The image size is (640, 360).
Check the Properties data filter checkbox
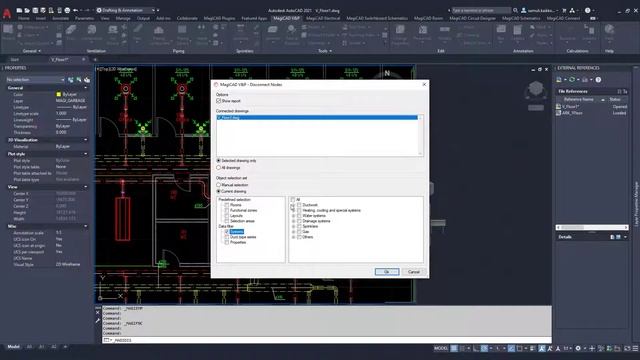pos(227,242)
